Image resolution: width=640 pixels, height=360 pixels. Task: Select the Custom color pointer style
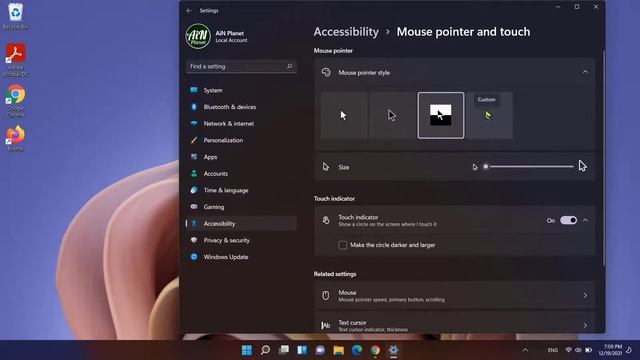tap(490, 116)
